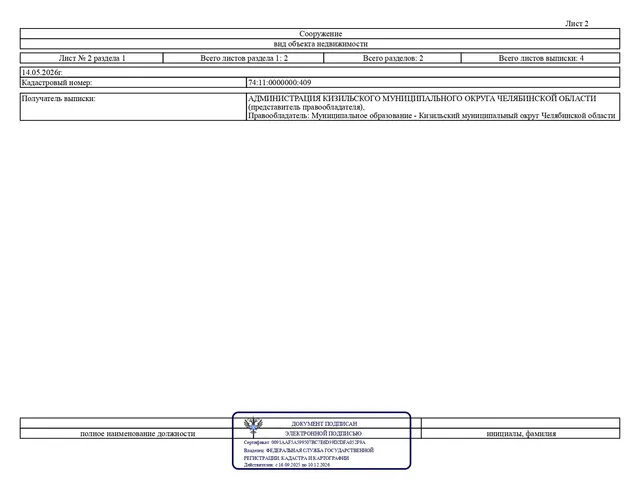This screenshot has height=495, width=640.
Task: Click the 'Правообладатель: Муниципальное образование' line
Action: pyautogui.click(x=431, y=115)
